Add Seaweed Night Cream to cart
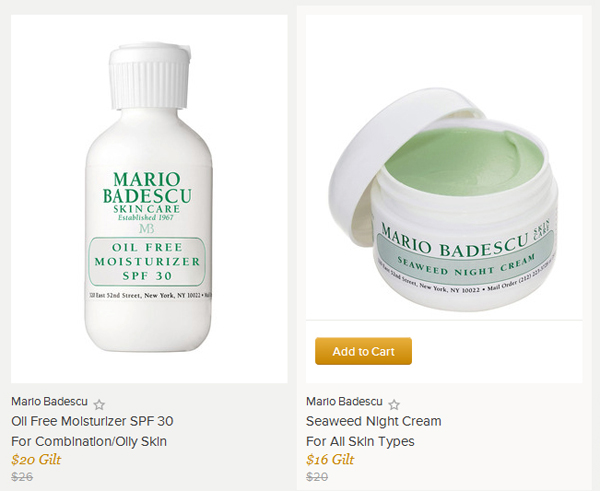600x491 pixels. (x=363, y=351)
